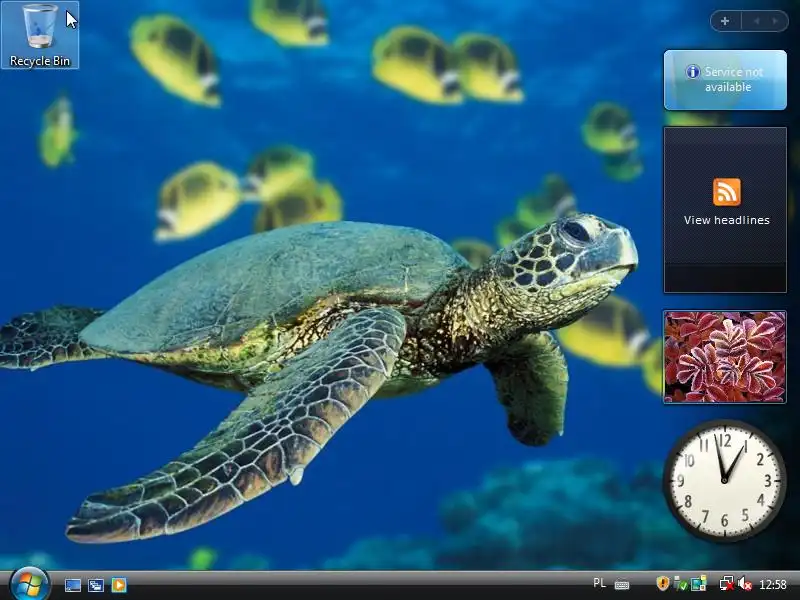Click the analog clock gadget
The image size is (800, 600).
724,481
